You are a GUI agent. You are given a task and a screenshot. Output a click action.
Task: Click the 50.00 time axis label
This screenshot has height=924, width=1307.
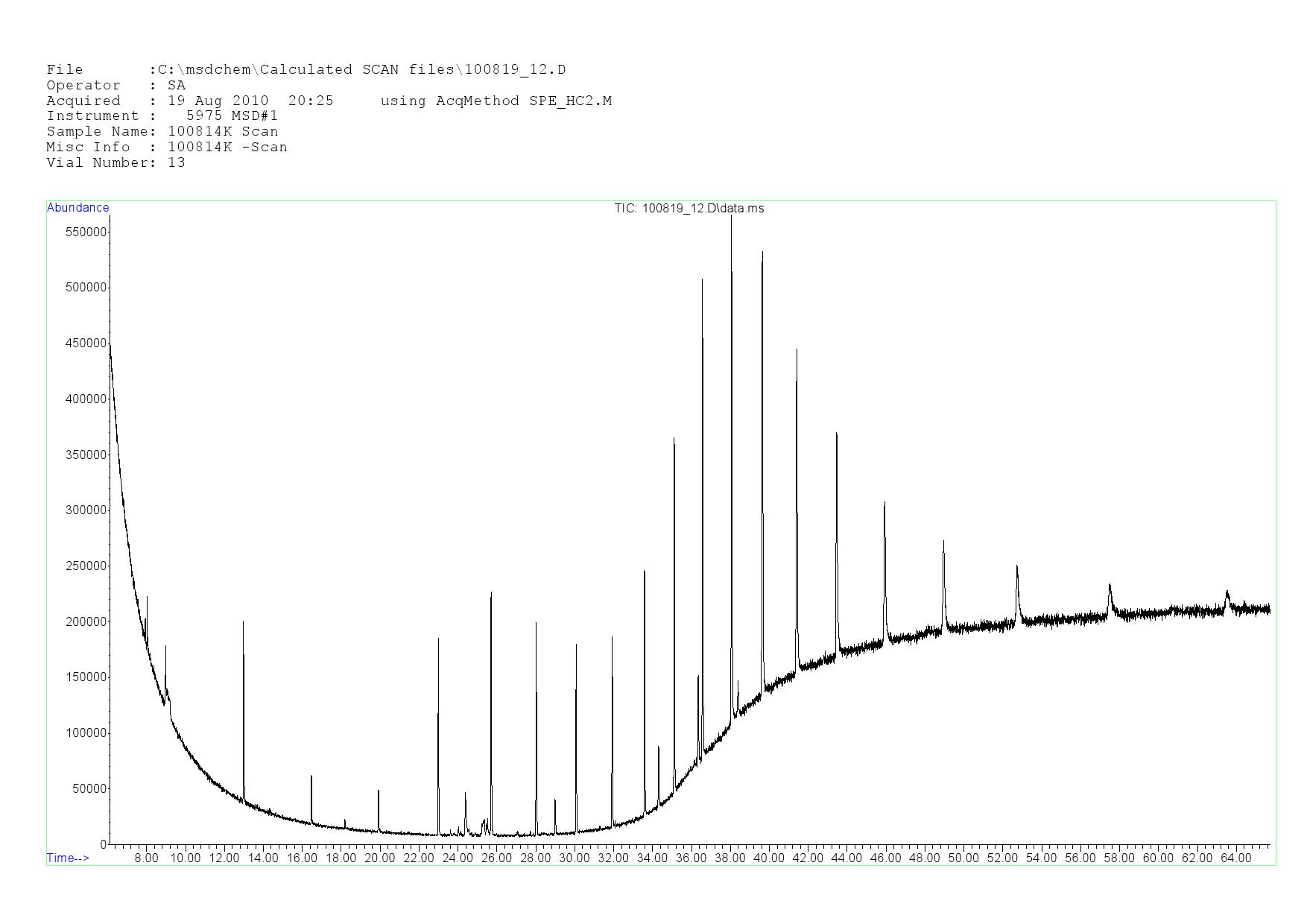(x=963, y=858)
